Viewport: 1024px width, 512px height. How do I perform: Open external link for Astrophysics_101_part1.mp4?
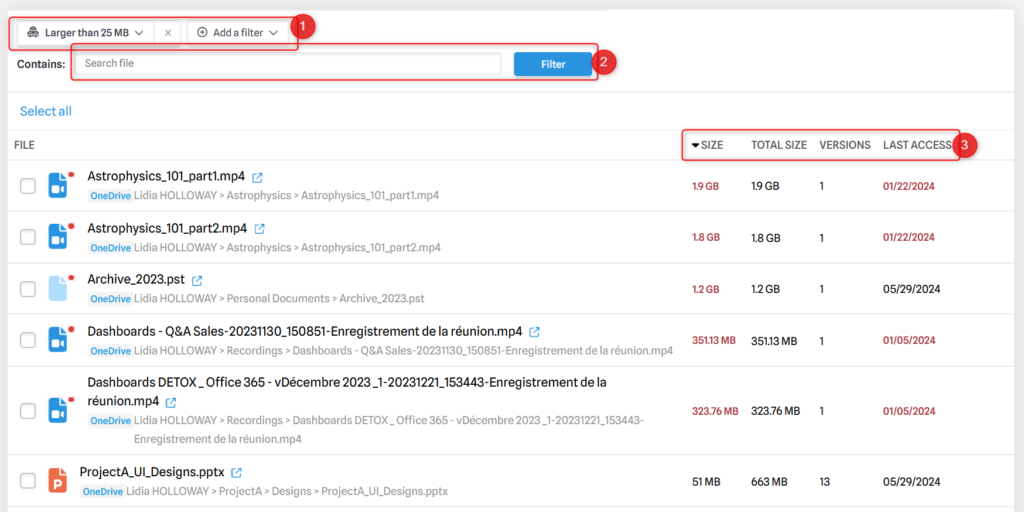pyautogui.click(x=258, y=177)
